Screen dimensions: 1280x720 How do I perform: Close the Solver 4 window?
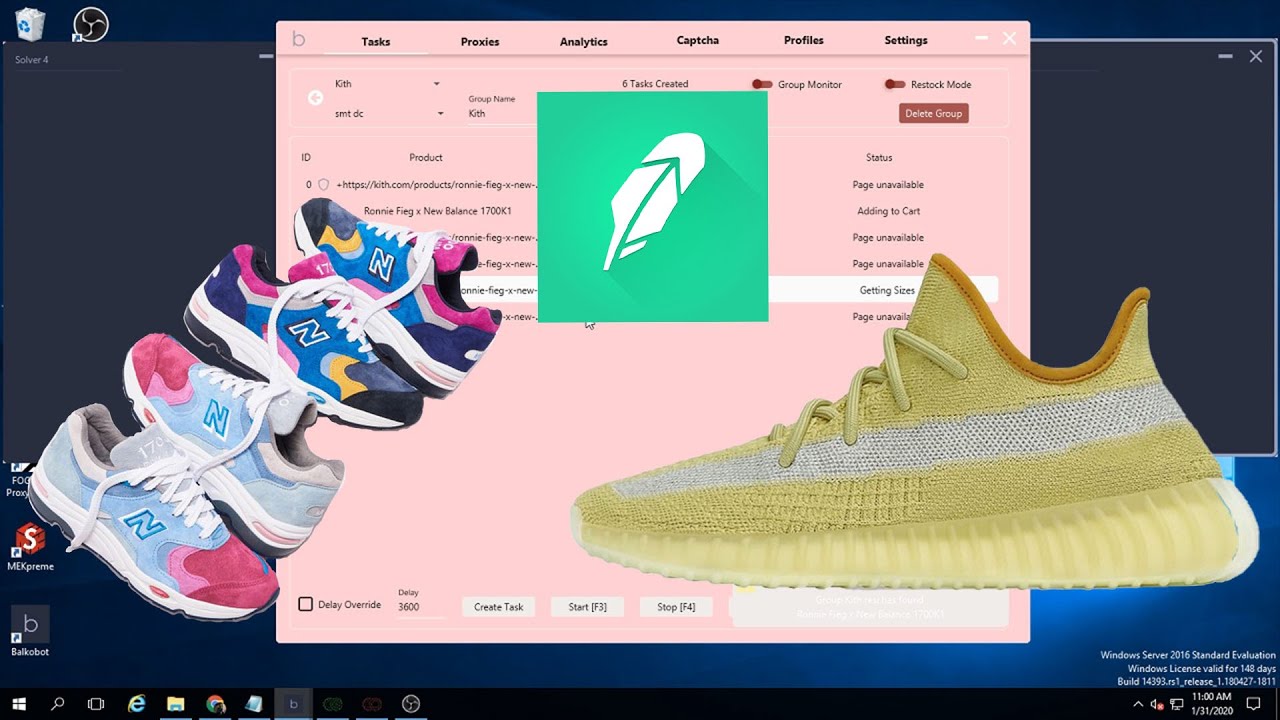1256,57
